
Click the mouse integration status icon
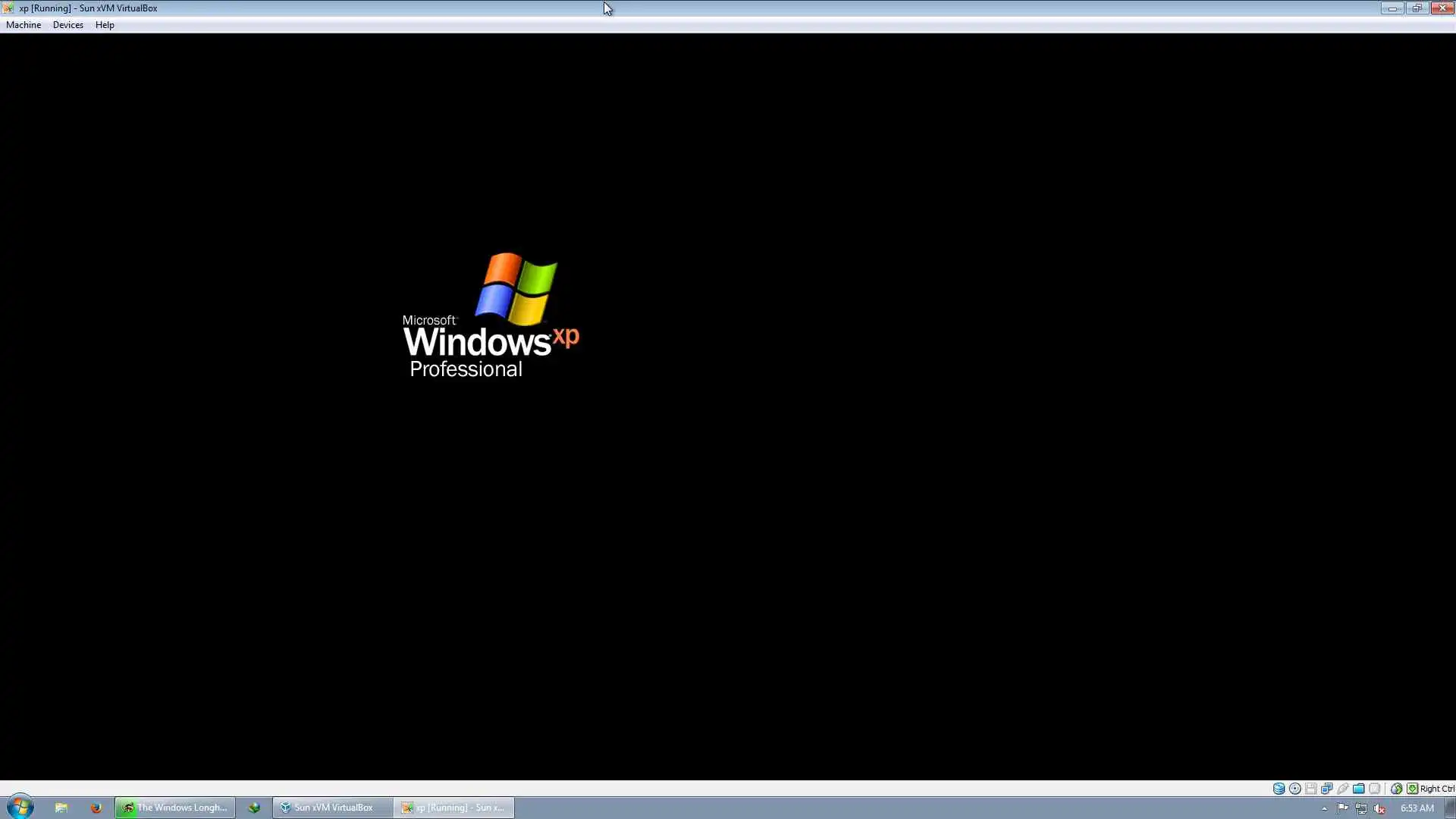(1396, 789)
